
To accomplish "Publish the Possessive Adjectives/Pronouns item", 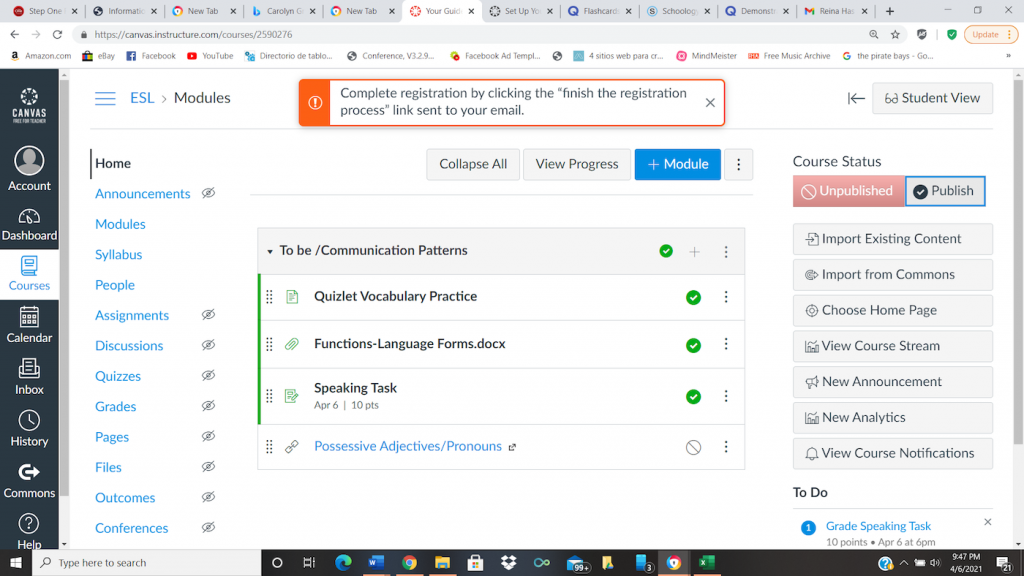I will coord(693,446).
